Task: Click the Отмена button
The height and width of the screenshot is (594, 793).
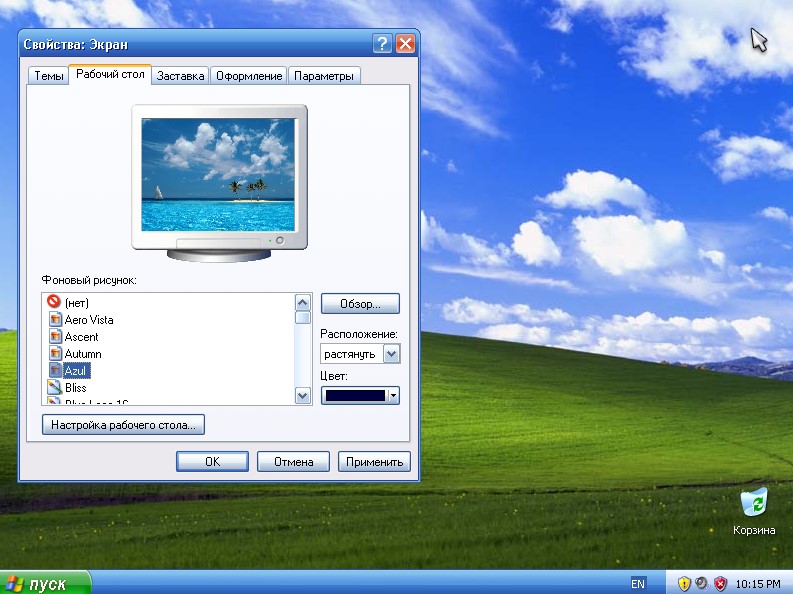Action: pyautogui.click(x=293, y=462)
